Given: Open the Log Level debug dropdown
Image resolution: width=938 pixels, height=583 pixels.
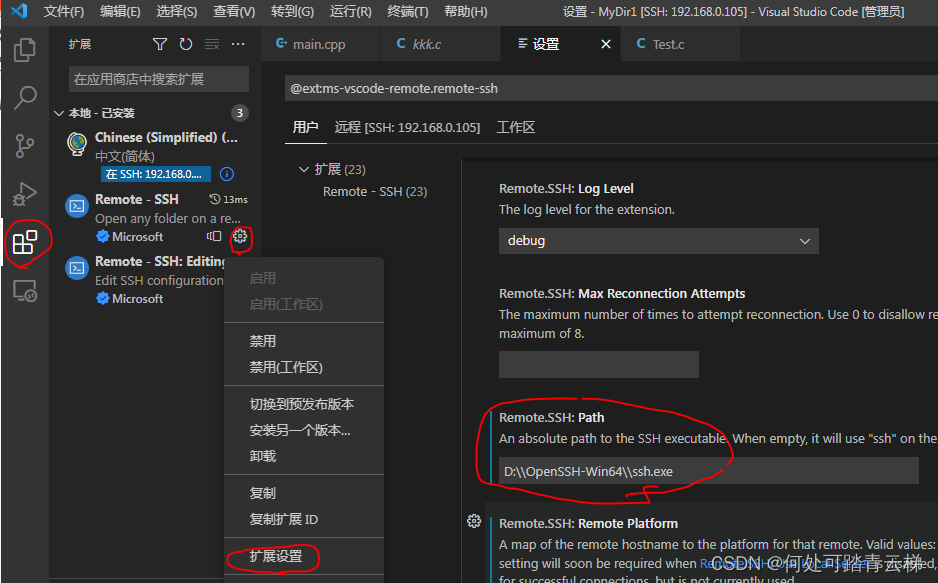Looking at the screenshot, I should 659,241.
